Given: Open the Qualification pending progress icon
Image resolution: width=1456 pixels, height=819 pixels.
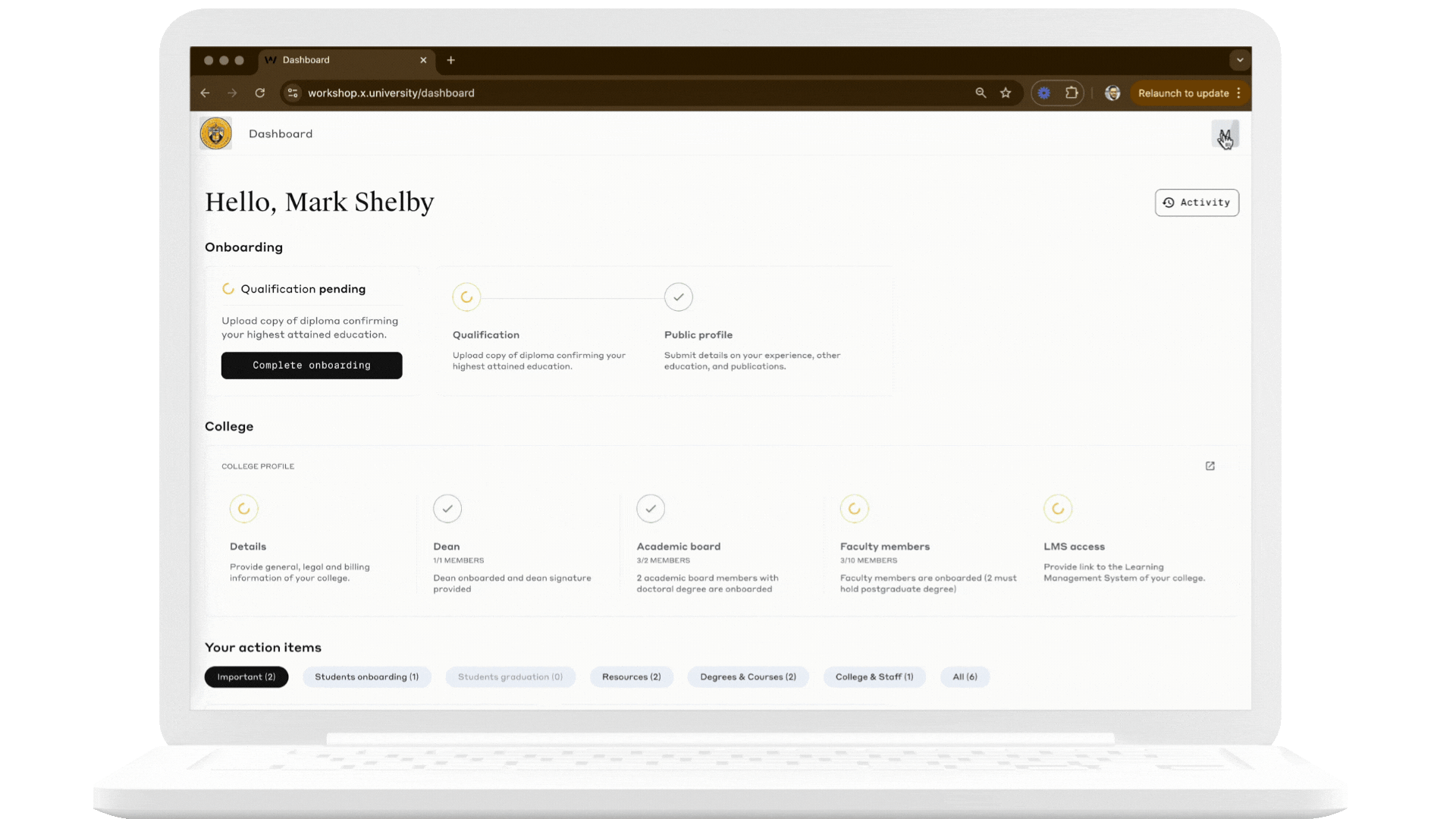Looking at the screenshot, I should pos(228,288).
